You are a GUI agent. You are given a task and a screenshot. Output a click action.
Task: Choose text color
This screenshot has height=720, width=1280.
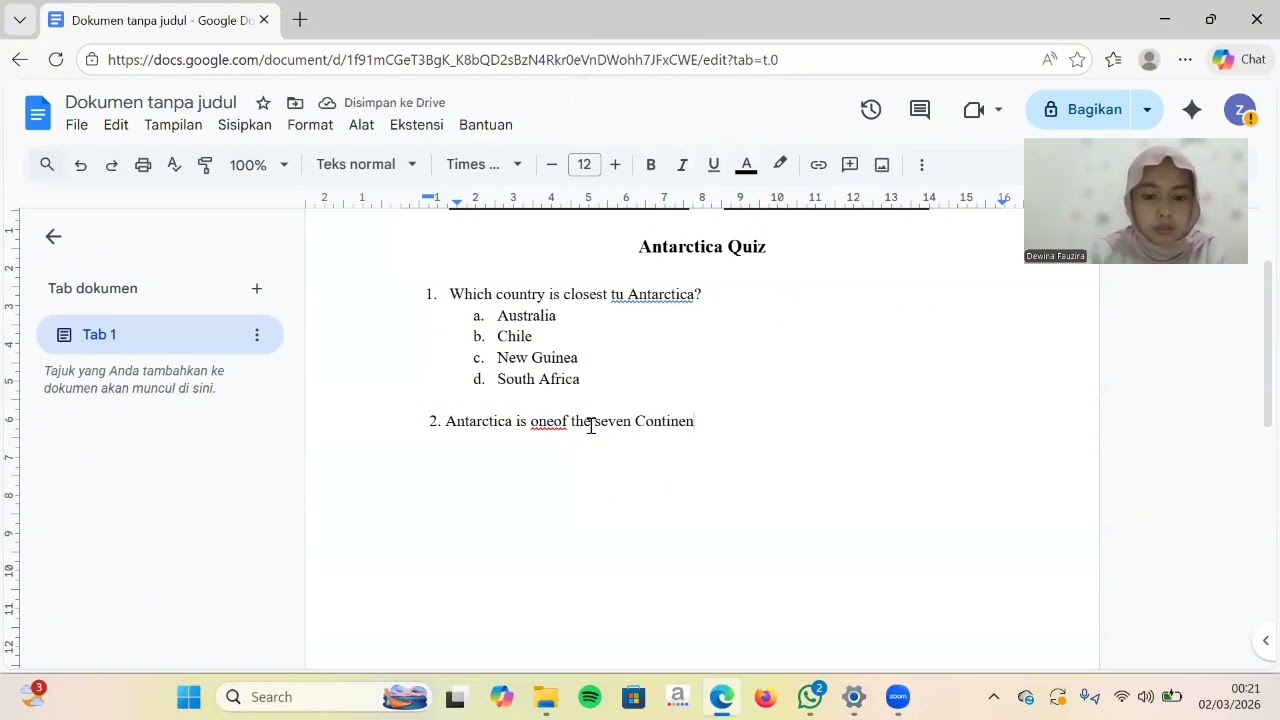point(746,165)
